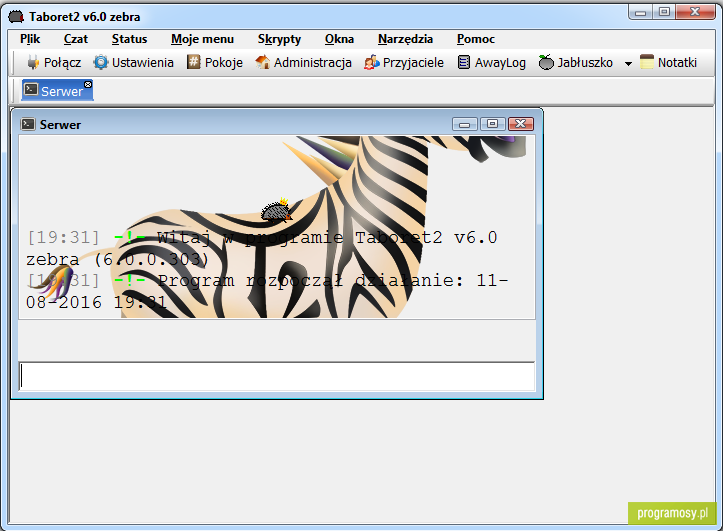Click the Jabłuszko apple icon
The height and width of the screenshot is (531, 723).
click(x=546, y=62)
